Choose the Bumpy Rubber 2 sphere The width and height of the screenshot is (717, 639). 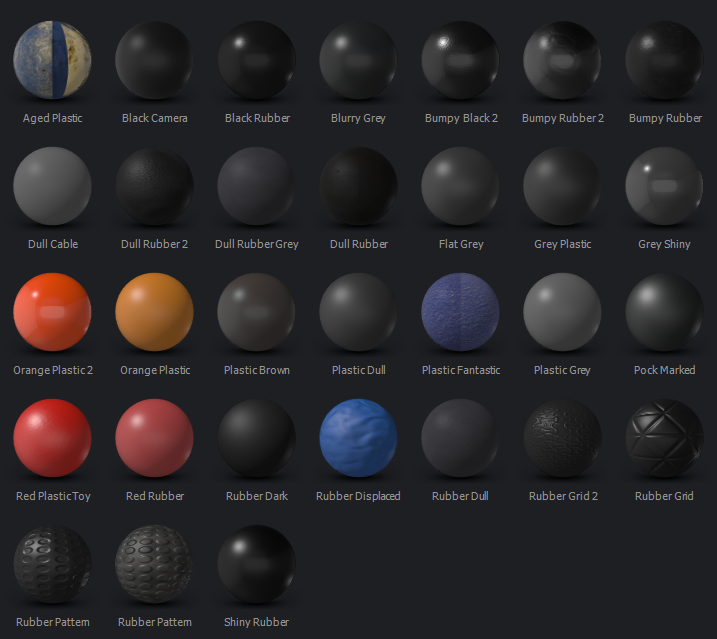[562, 60]
